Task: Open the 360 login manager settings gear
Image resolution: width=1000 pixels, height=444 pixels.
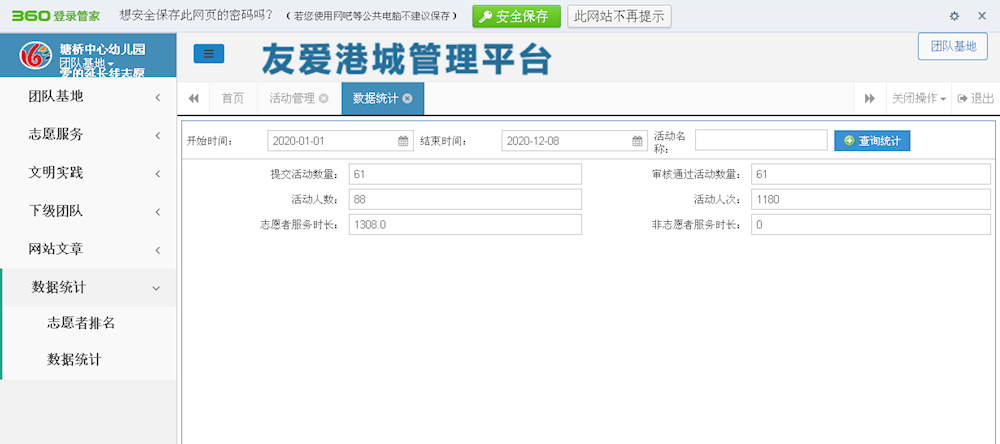Action: (x=954, y=16)
